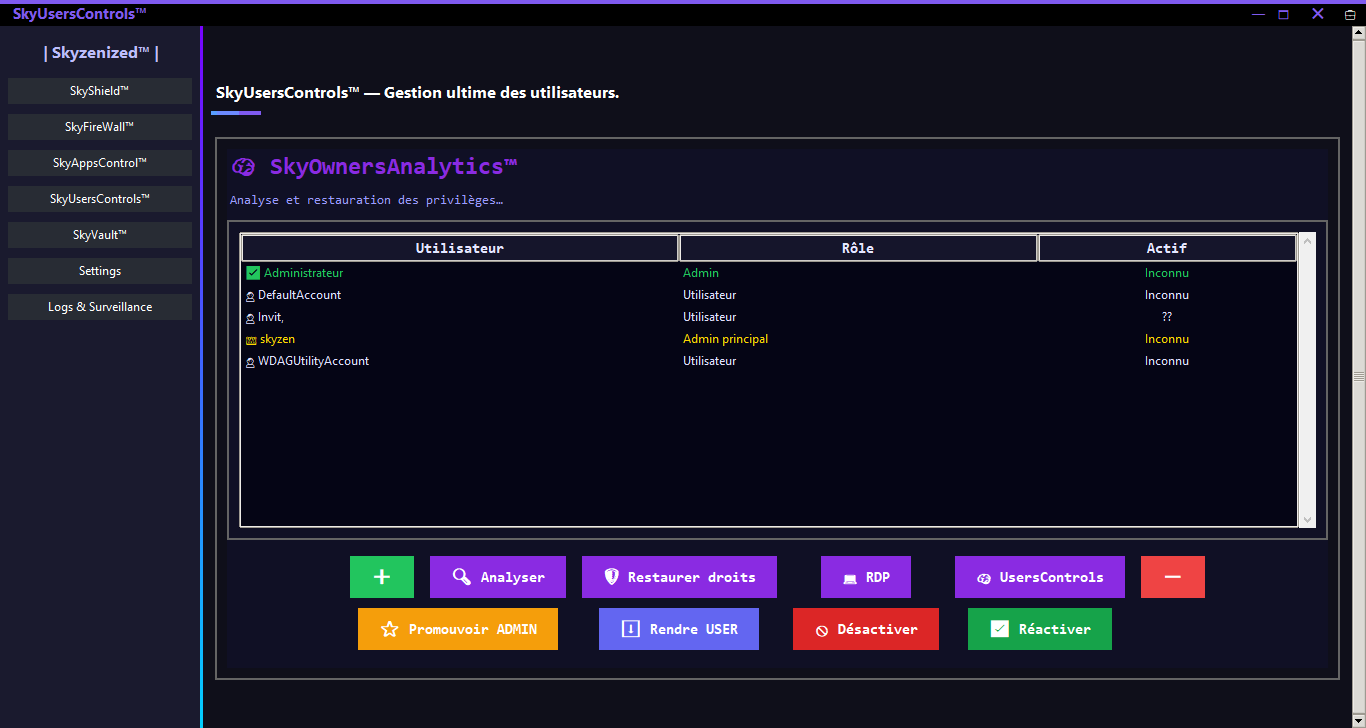1366x728 pixels.
Task: Click the user list scrollbar down arrow
Action: click(1307, 519)
